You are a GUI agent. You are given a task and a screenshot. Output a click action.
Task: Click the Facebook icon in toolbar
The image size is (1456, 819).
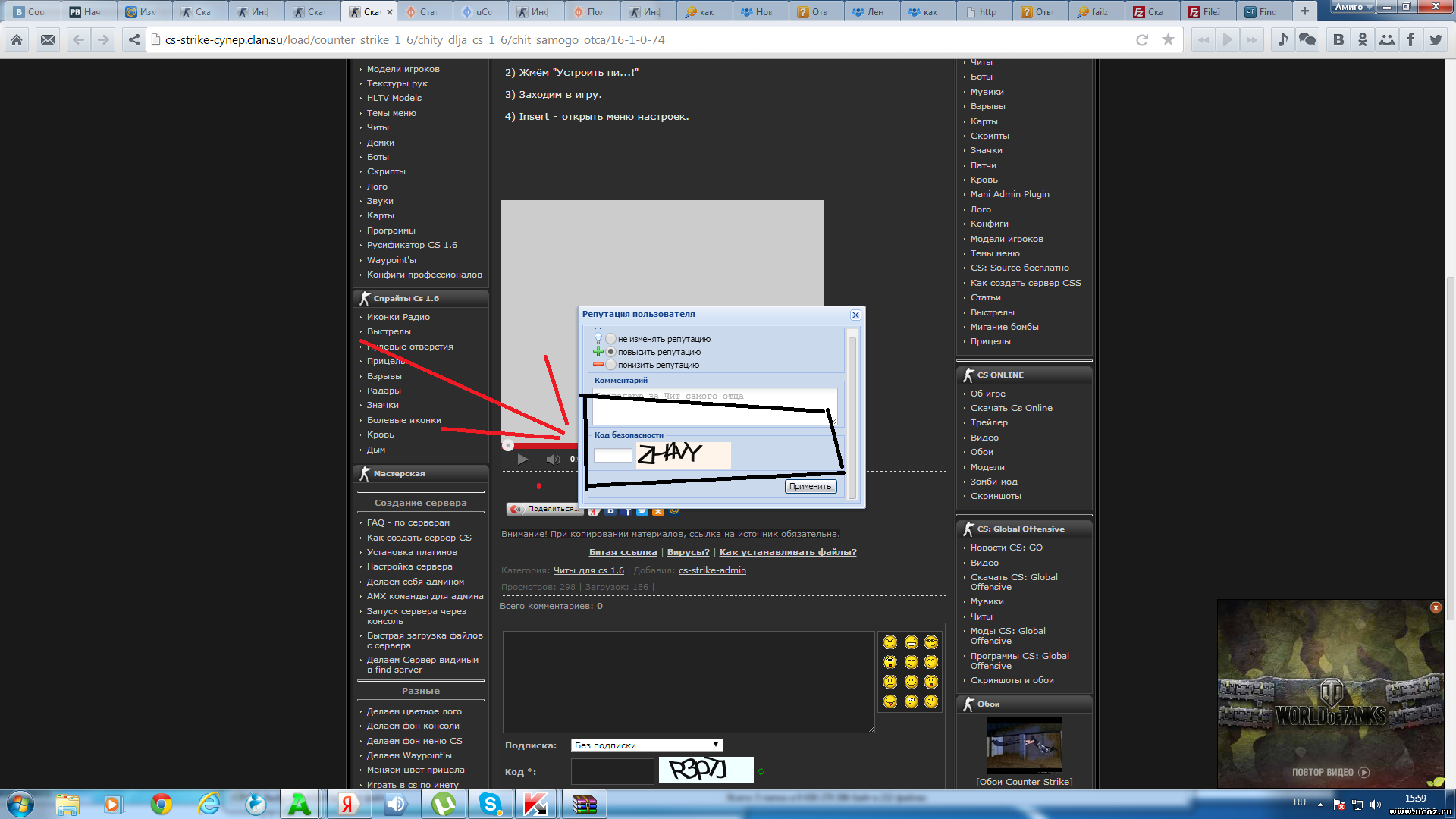coord(1410,39)
